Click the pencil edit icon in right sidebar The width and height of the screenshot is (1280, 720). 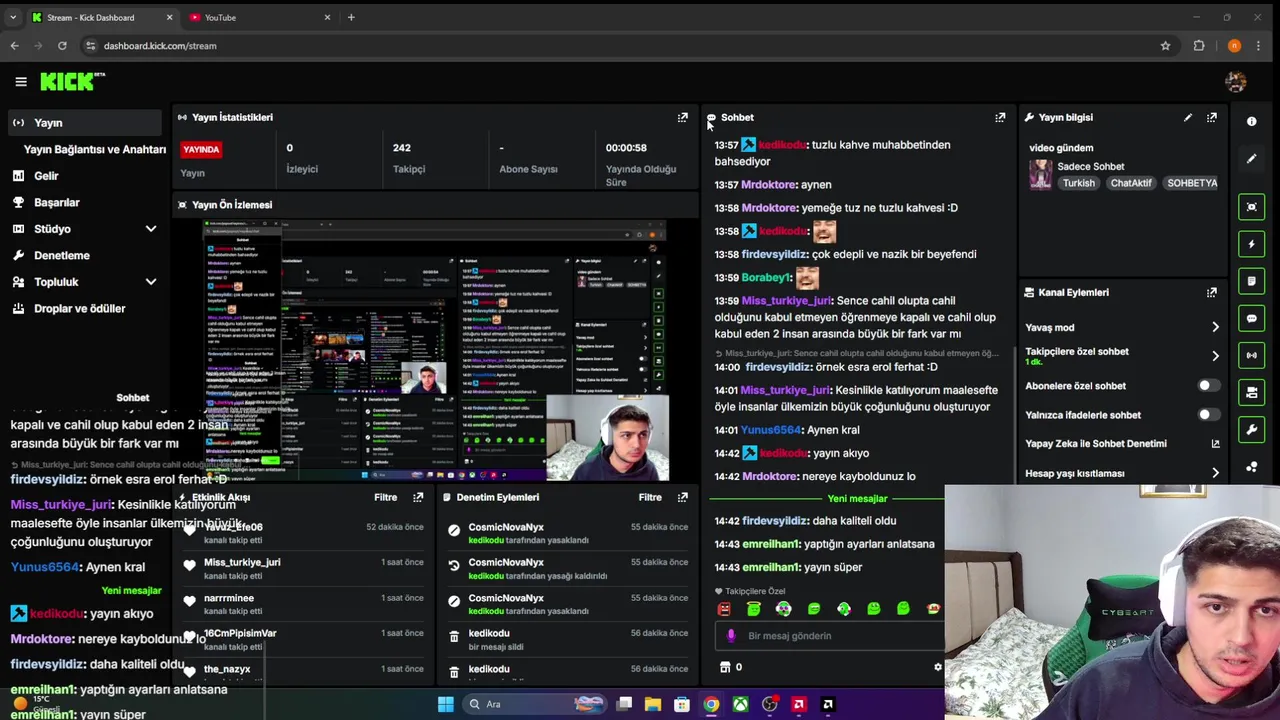tap(1251, 159)
